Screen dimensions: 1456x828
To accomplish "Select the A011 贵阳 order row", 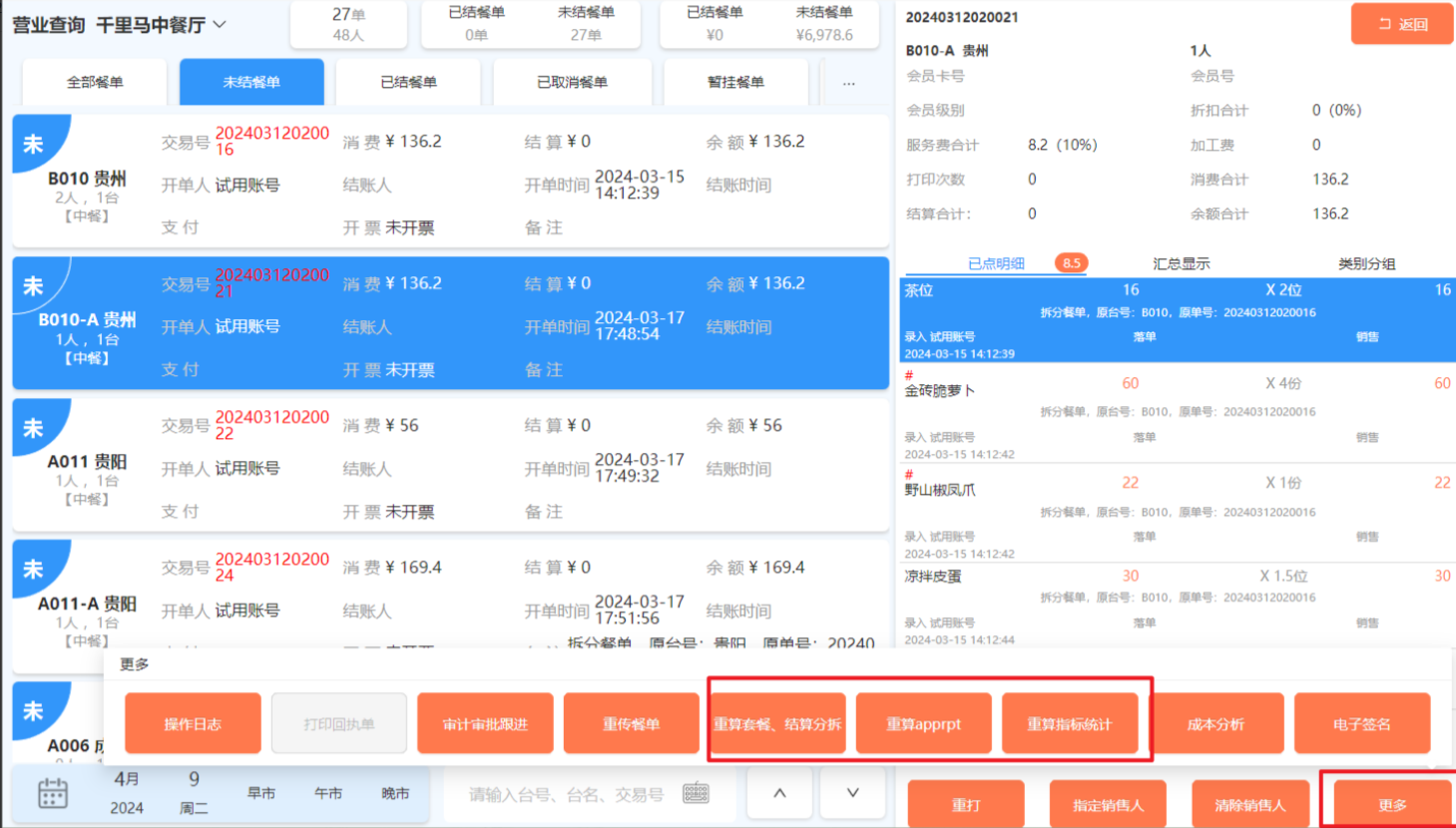I will coord(450,466).
